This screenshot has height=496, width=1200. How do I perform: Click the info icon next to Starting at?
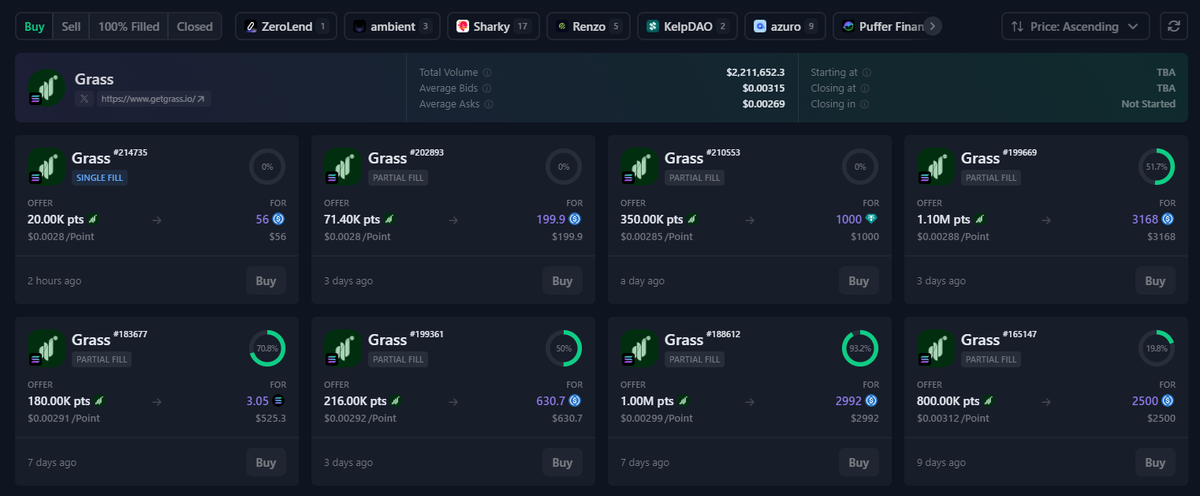coord(866,73)
